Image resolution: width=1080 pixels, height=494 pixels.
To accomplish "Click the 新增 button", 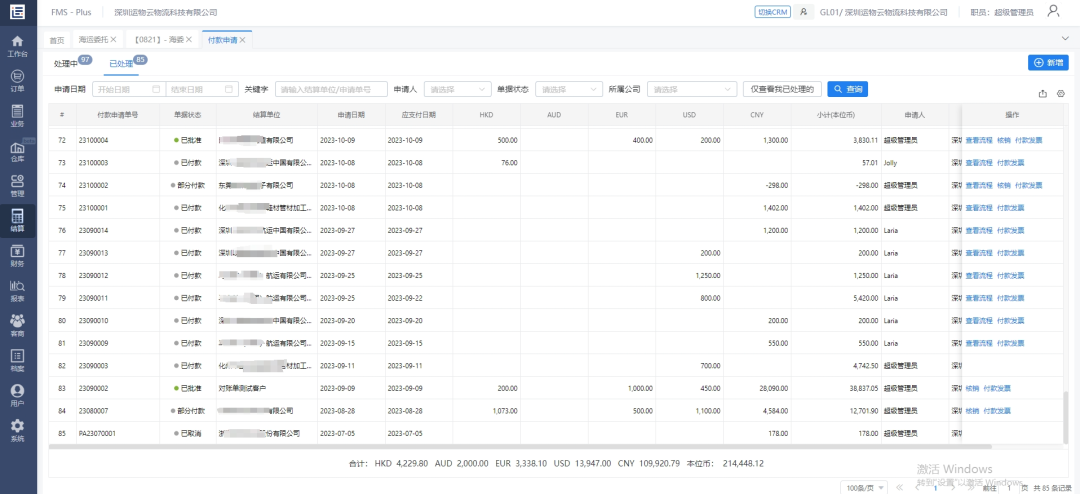I will [x=1048, y=62].
